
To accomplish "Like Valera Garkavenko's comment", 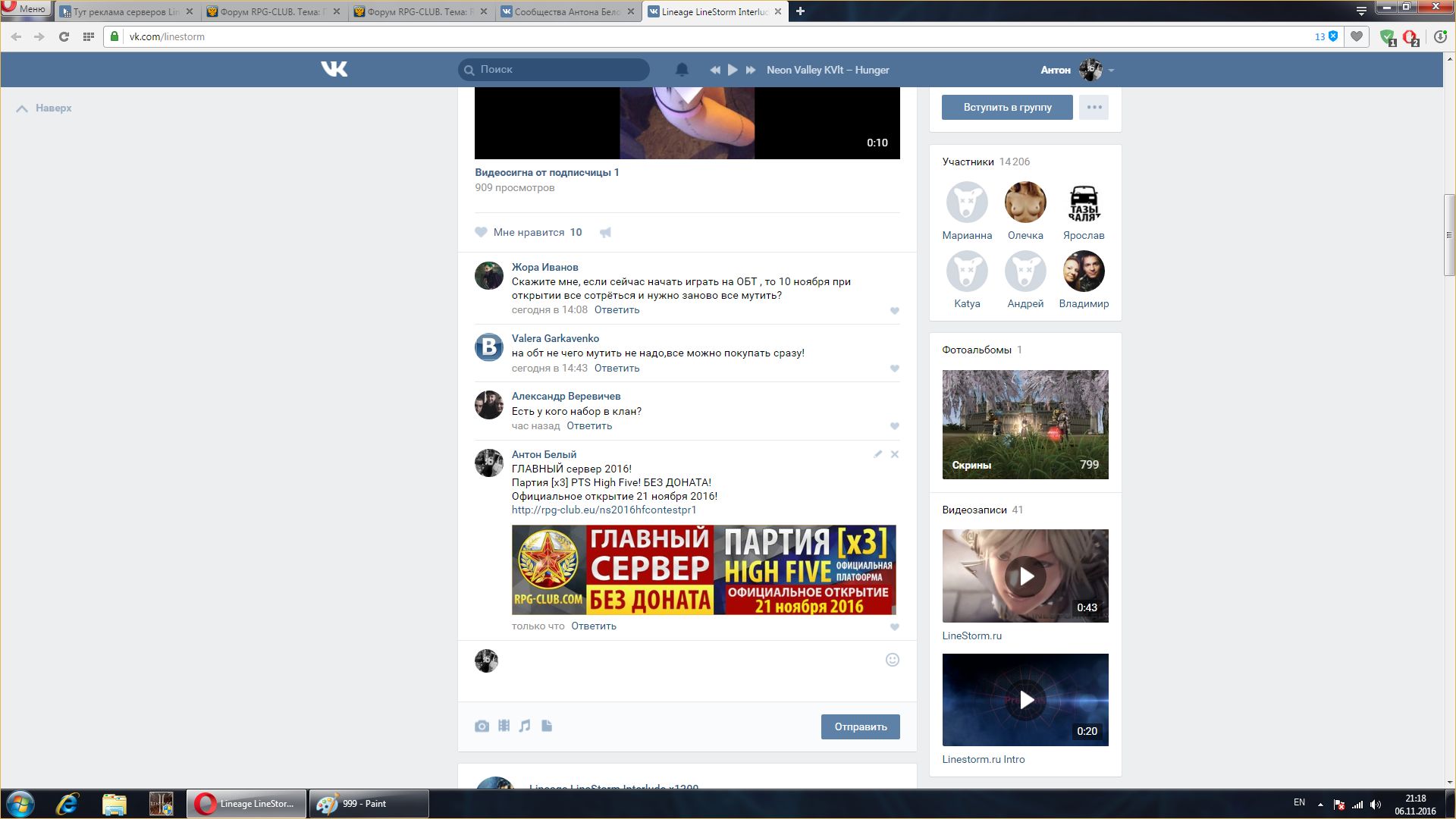I will point(895,369).
